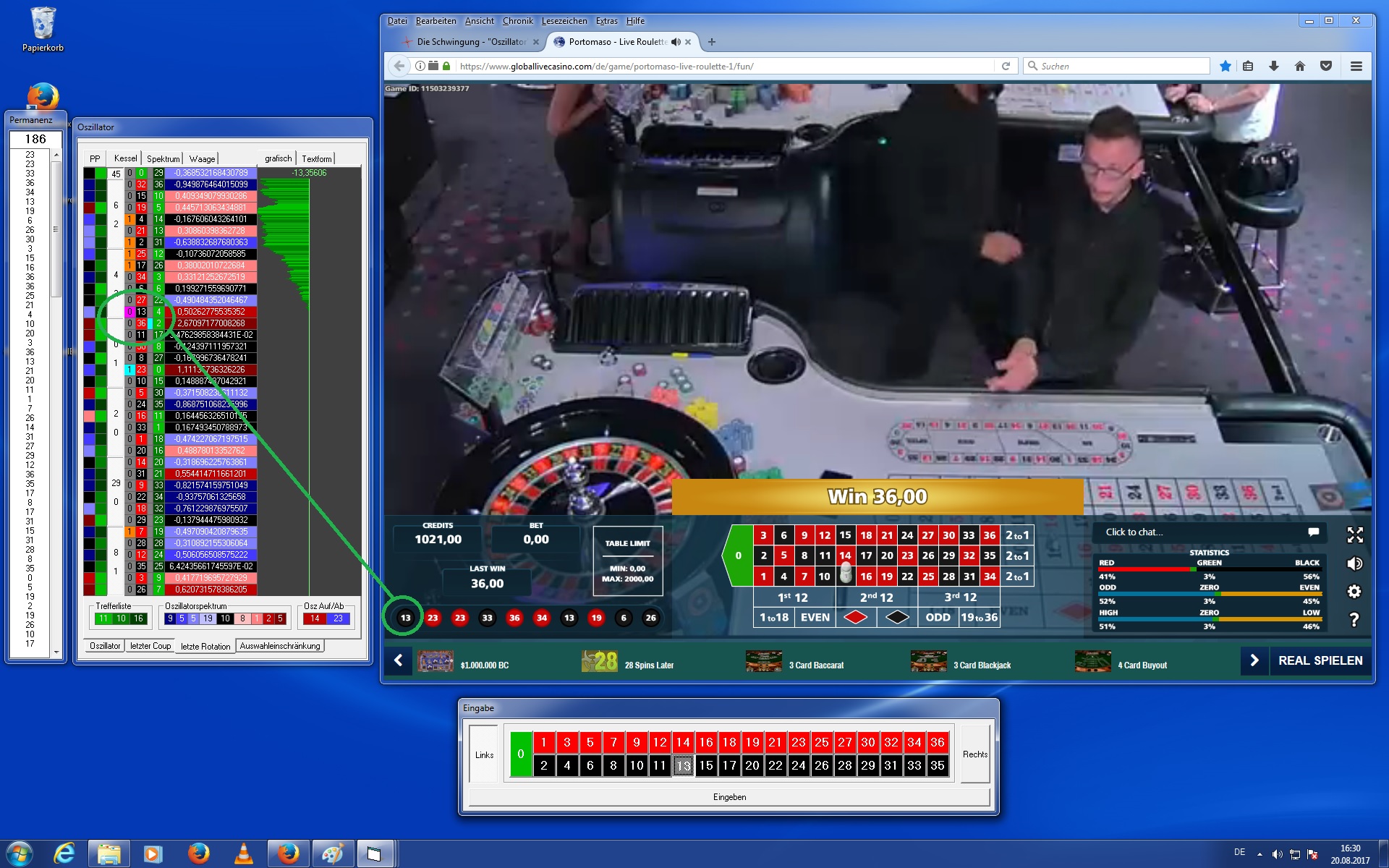Bet on green 0 on roulette table
1389x868 pixels.
[x=738, y=556]
